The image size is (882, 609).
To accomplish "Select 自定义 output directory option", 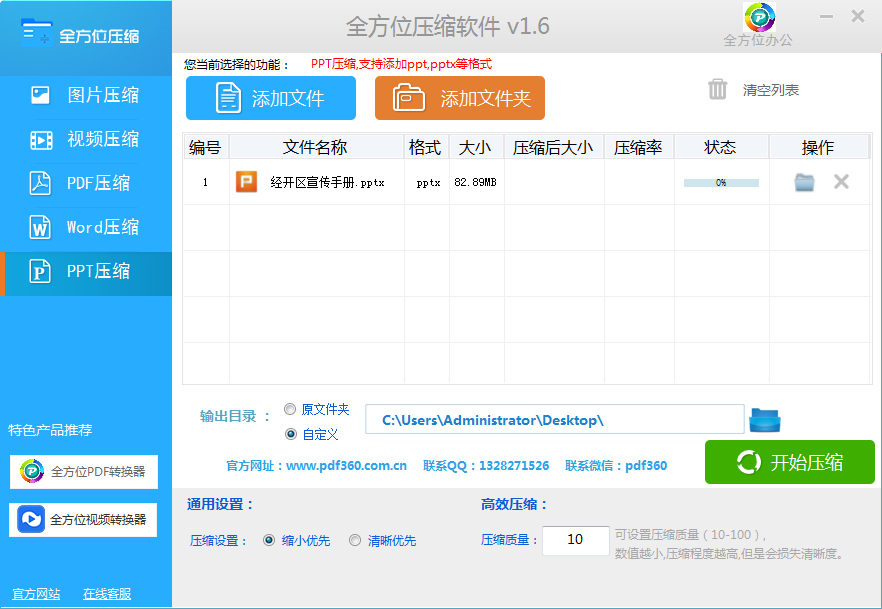I will [x=290, y=434].
